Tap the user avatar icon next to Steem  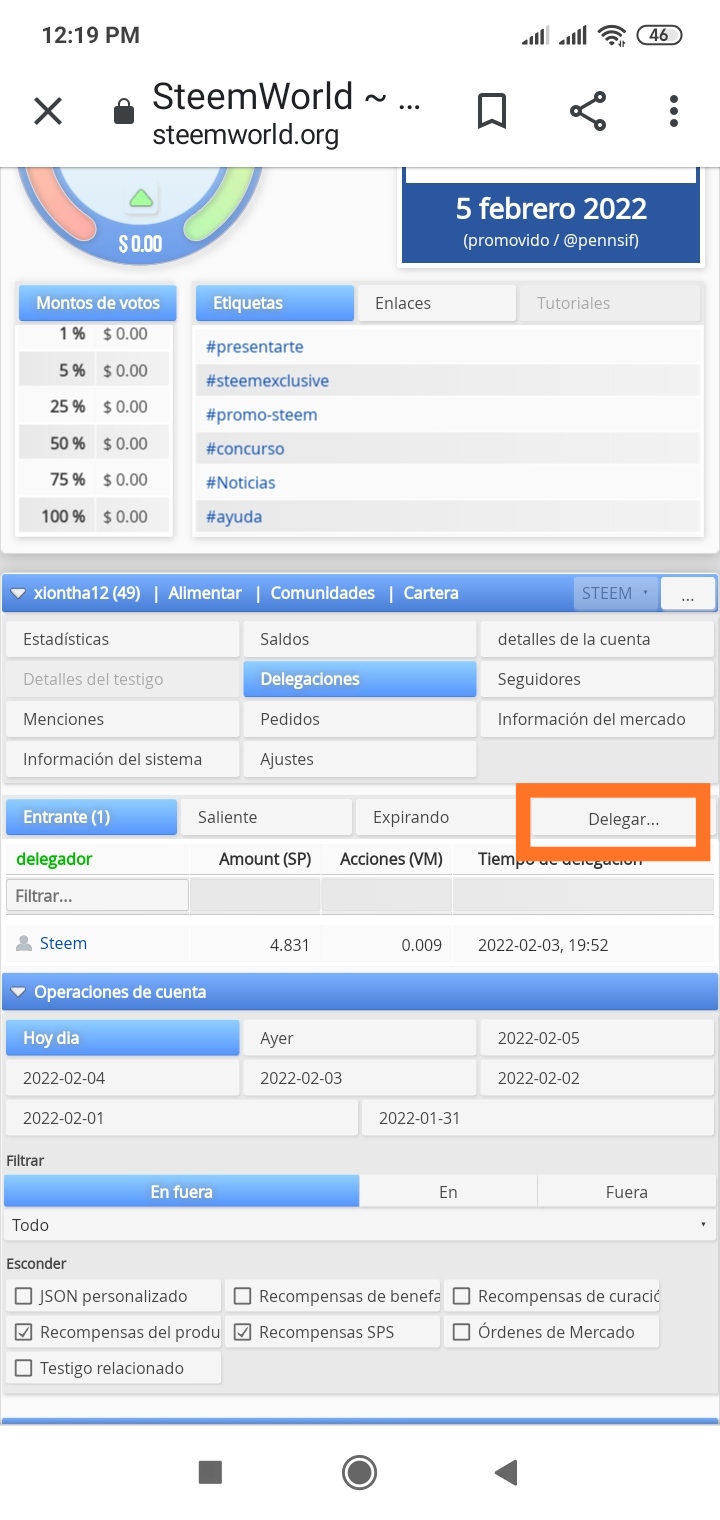point(24,943)
